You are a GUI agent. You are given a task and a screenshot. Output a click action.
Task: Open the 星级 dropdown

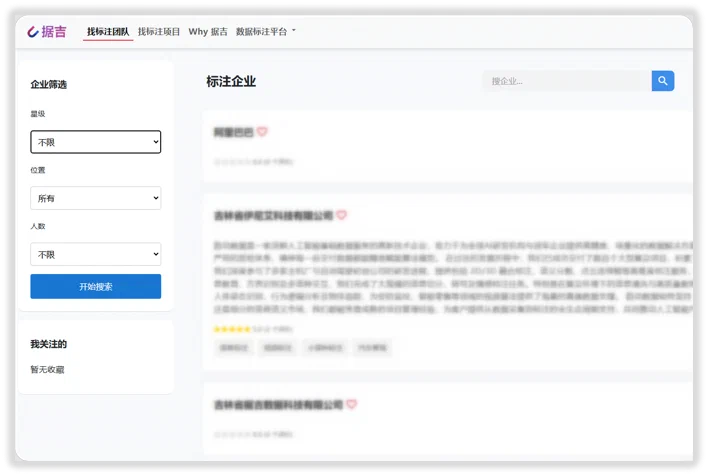click(x=96, y=142)
